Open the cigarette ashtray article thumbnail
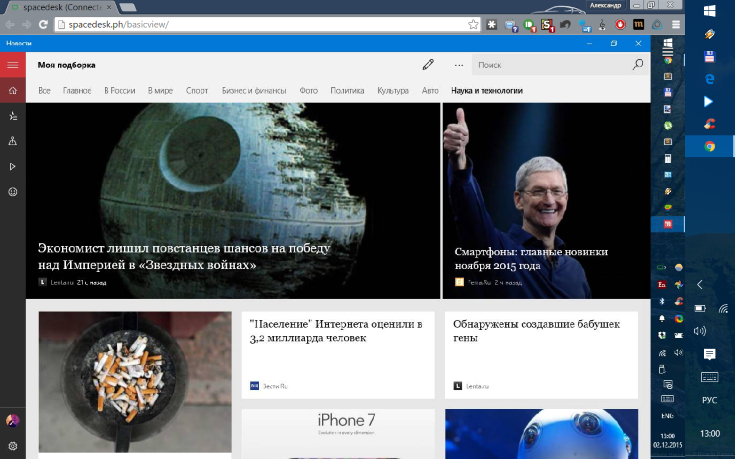The width and height of the screenshot is (735, 459). pyautogui.click(x=135, y=382)
